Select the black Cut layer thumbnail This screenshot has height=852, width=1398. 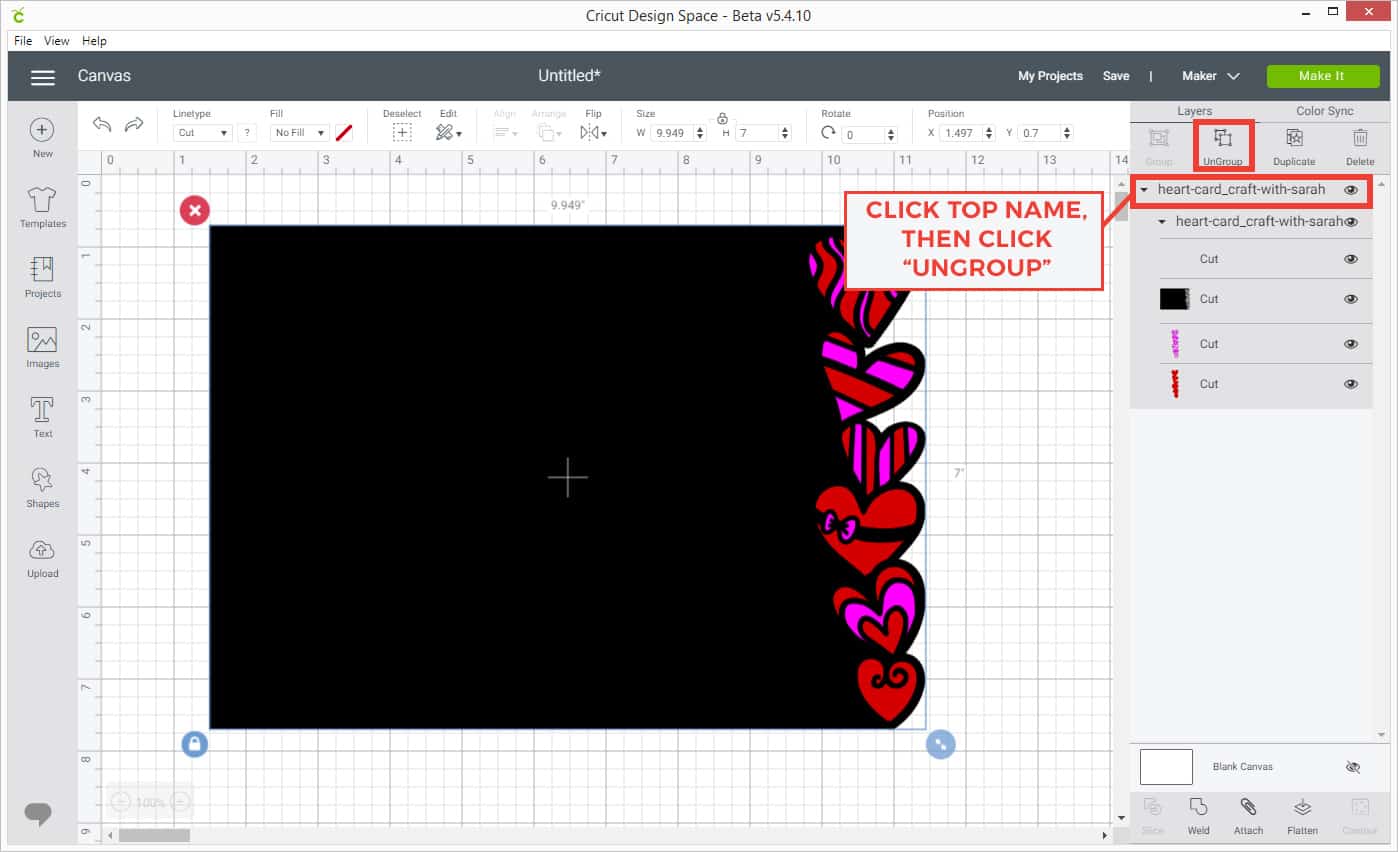click(x=1173, y=298)
